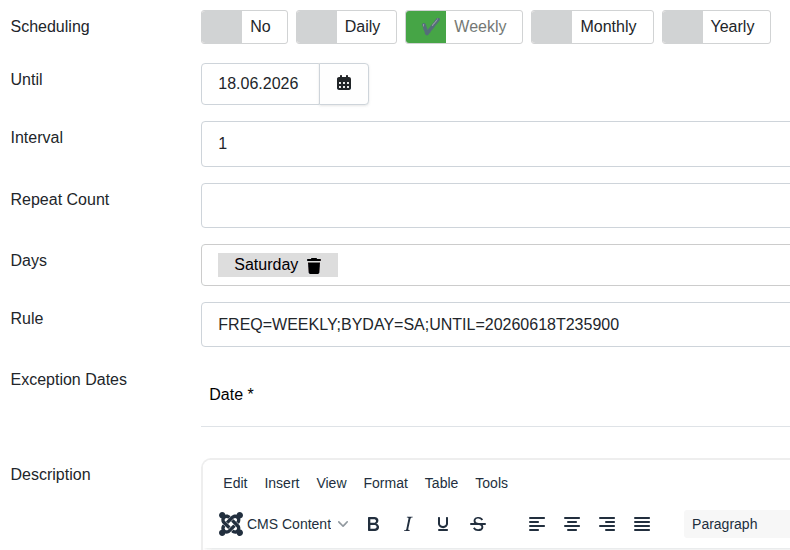Screen dimensions: 790x550
Task: Select Daily scheduling option
Action: pyautogui.click(x=346, y=27)
